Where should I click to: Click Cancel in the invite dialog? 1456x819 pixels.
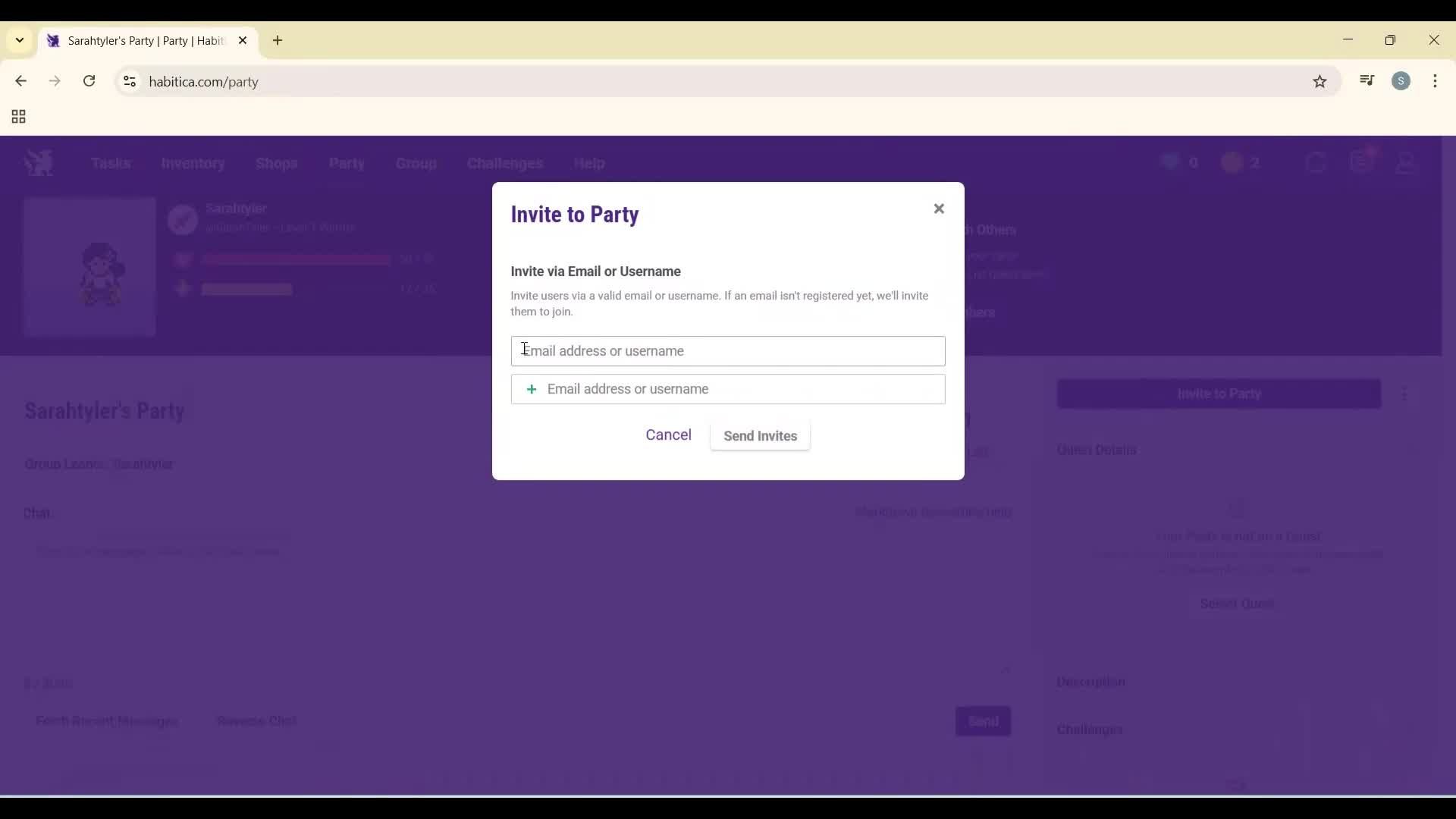pyautogui.click(x=668, y=435)
